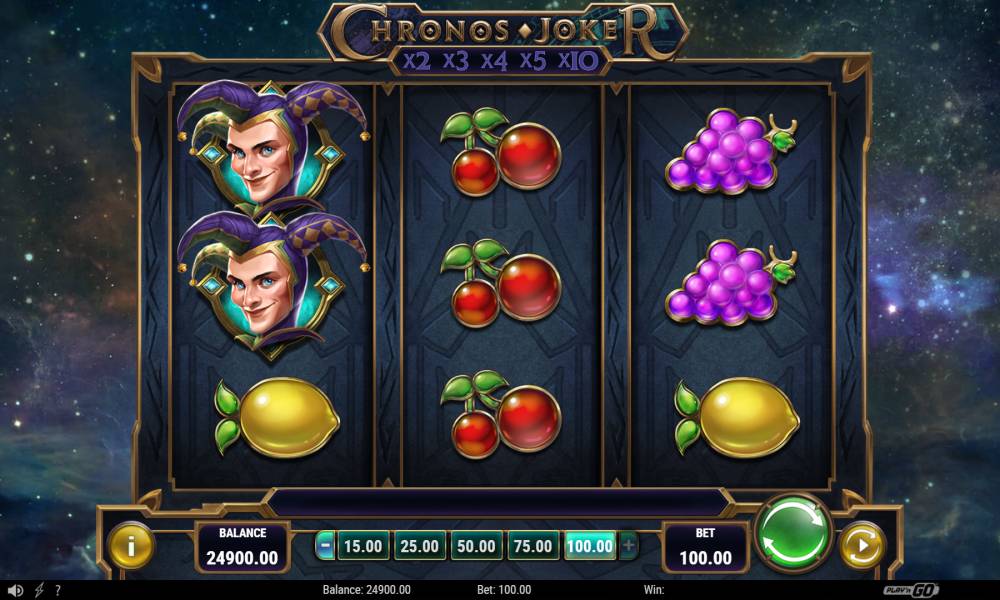Increase bet with the plus button

pyautogui.click(x=628, y=546)
